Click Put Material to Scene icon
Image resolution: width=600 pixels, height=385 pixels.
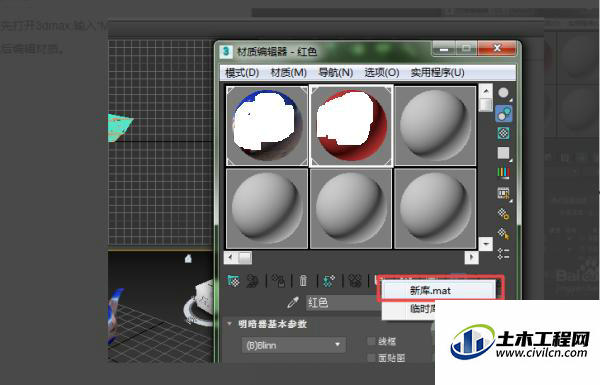click(x=253, y=281)
